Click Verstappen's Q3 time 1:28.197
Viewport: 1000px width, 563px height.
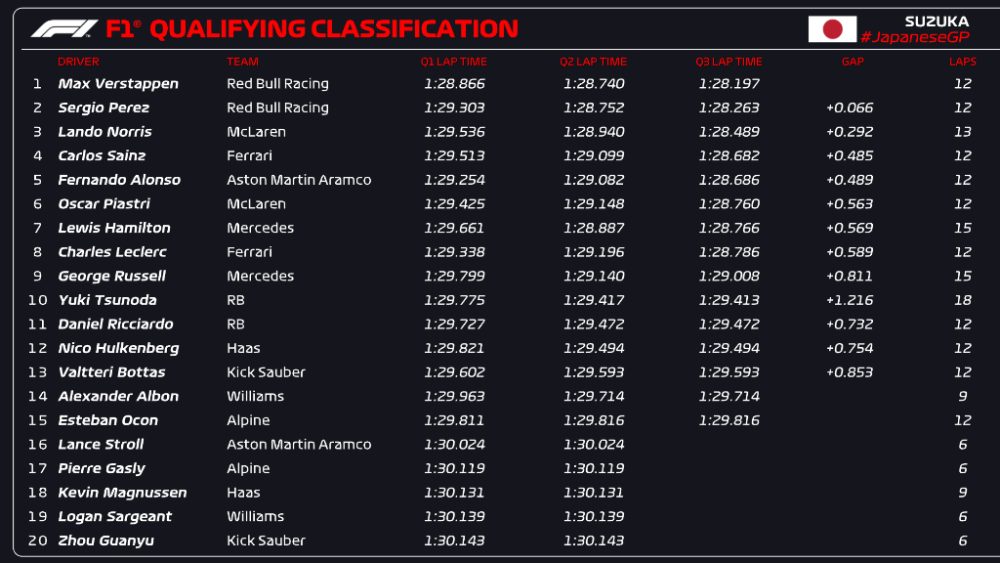click(729, 84)
